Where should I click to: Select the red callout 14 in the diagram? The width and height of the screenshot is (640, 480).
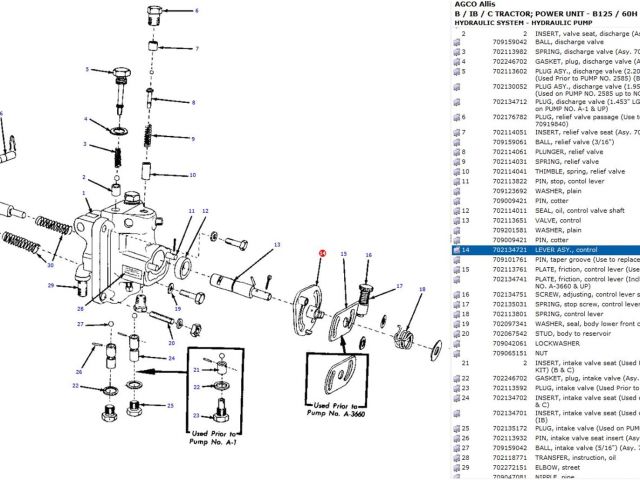(x=322, y=255)
